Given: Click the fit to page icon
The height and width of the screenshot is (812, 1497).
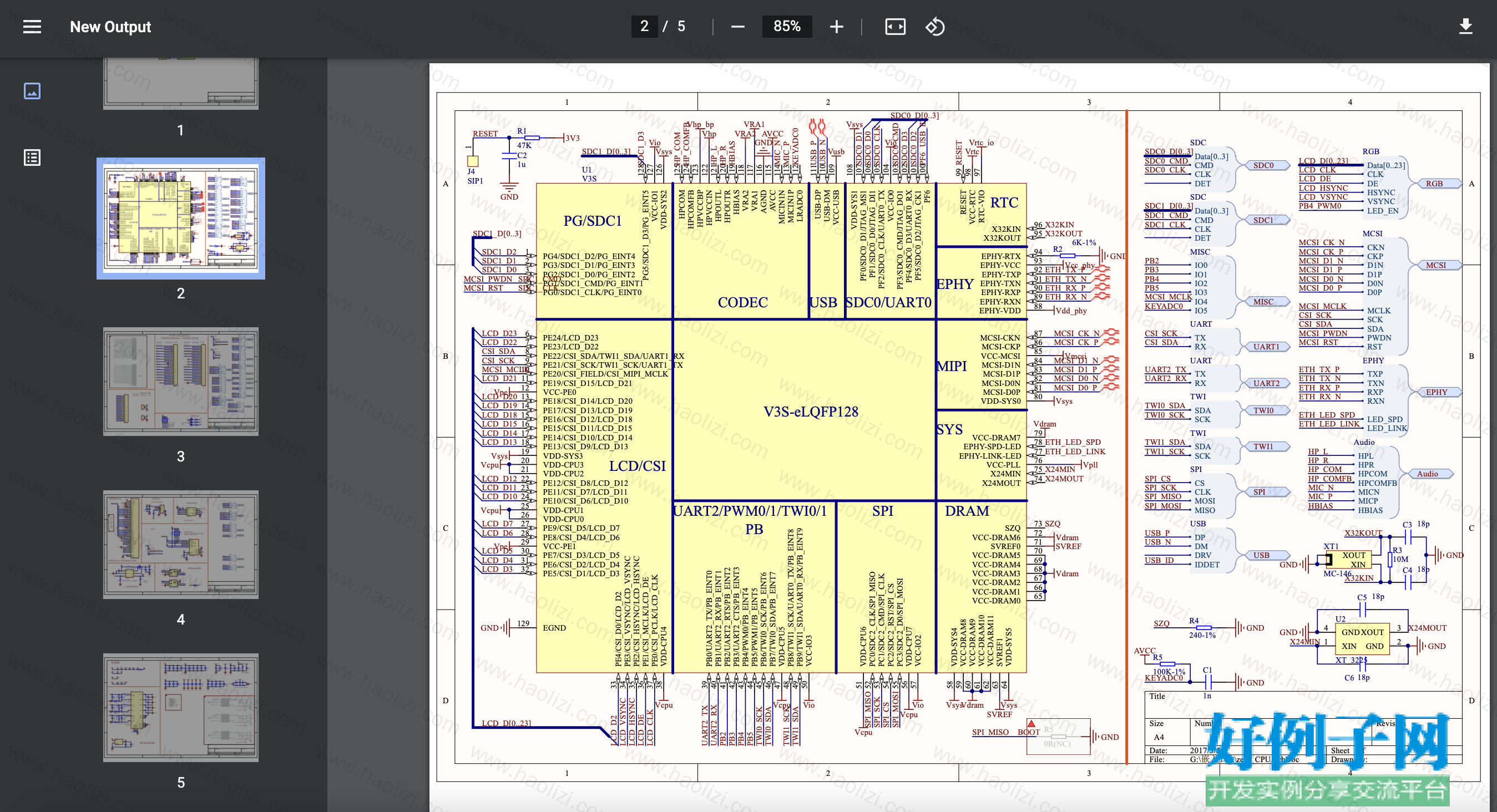Looking at the screenshot, I should click(x=895, y=27).
